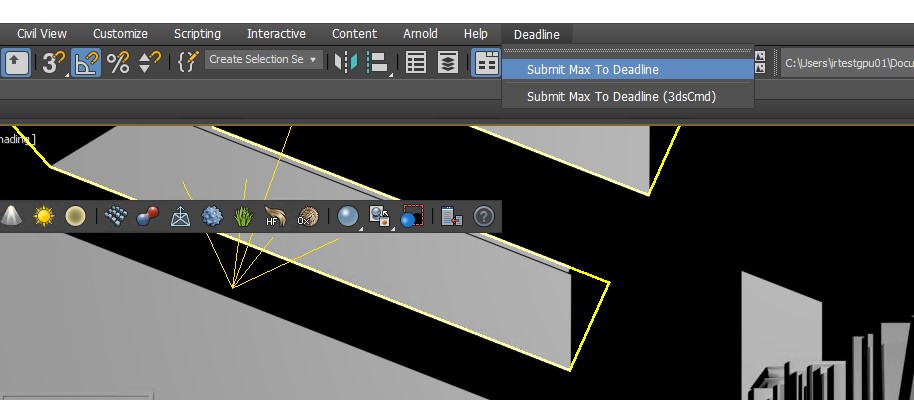Click the material picker sphere with cursor icon

click(x=379, y=216)
